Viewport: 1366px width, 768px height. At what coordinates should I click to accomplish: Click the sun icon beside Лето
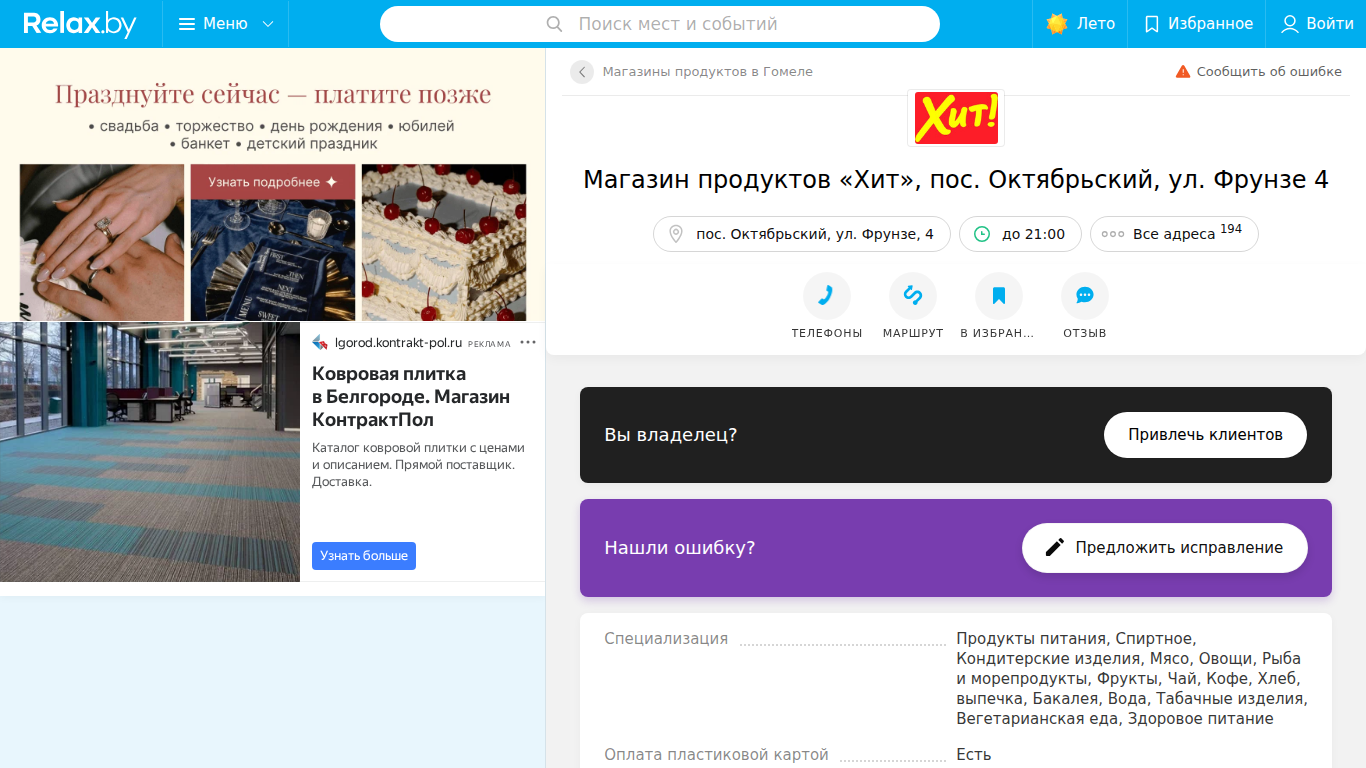pos(1057,24)
